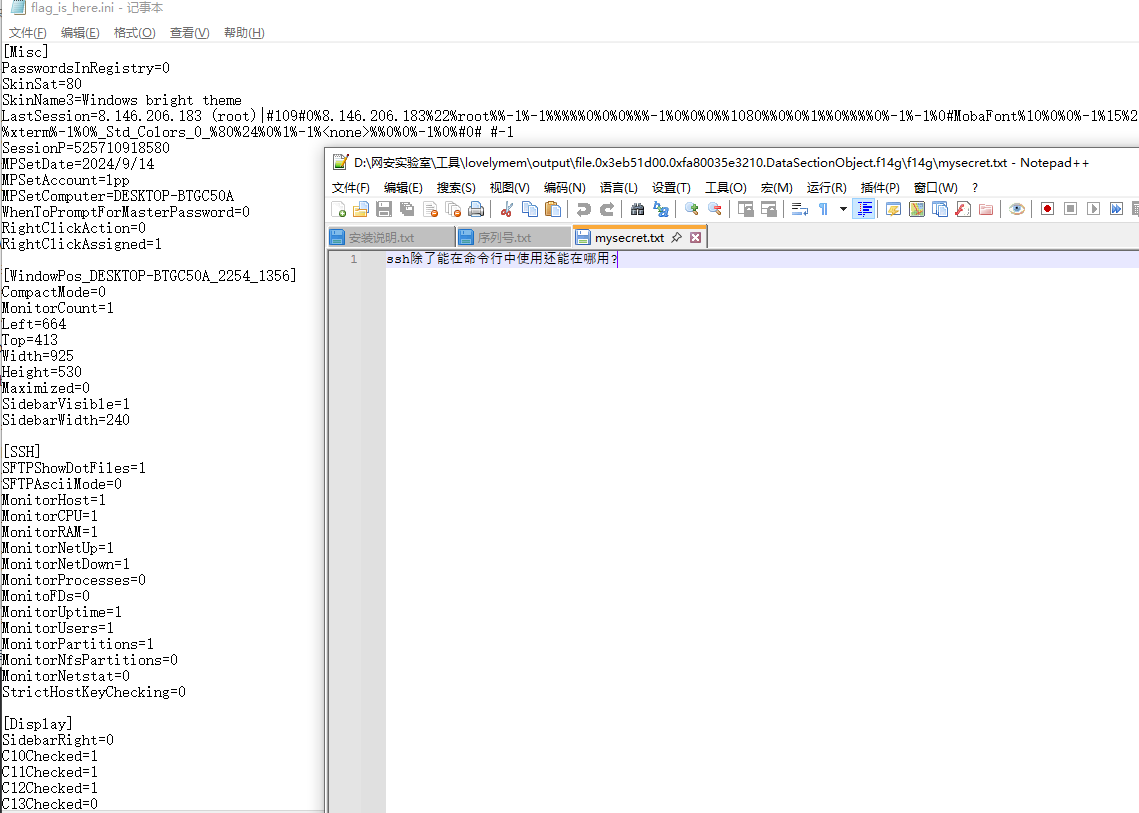Viewport: 1139px width, 813px height.
Task: Toggle show all characters pilcrow icon
Action: point(823,209)
